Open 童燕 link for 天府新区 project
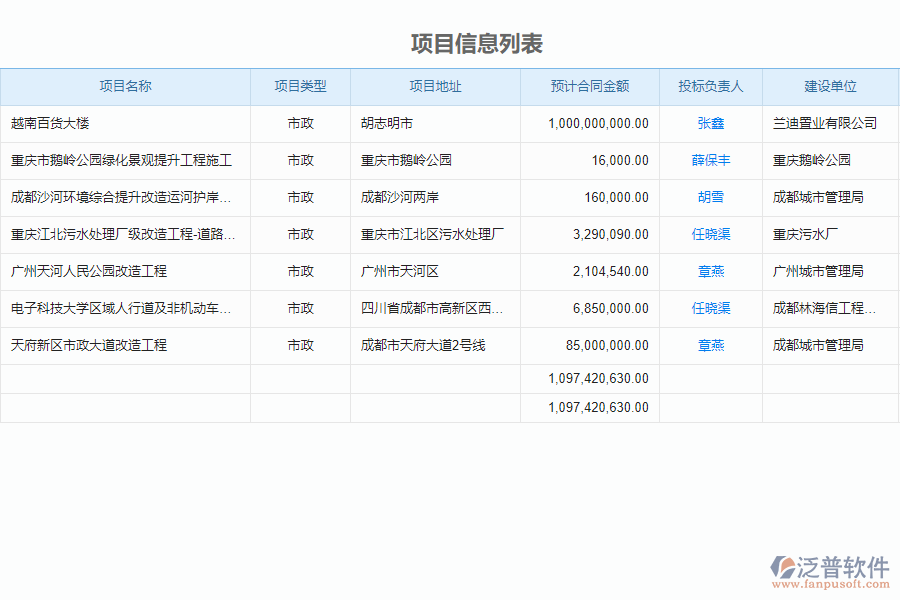This screenshot has width=900, height=600. point(711,345)
